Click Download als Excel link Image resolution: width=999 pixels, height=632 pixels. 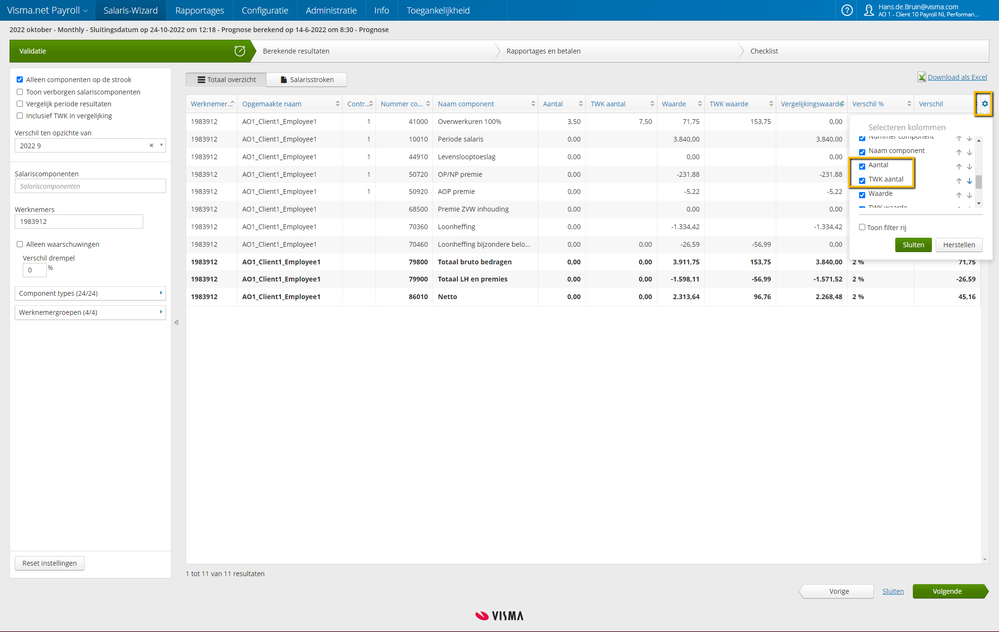click(957, 77)
